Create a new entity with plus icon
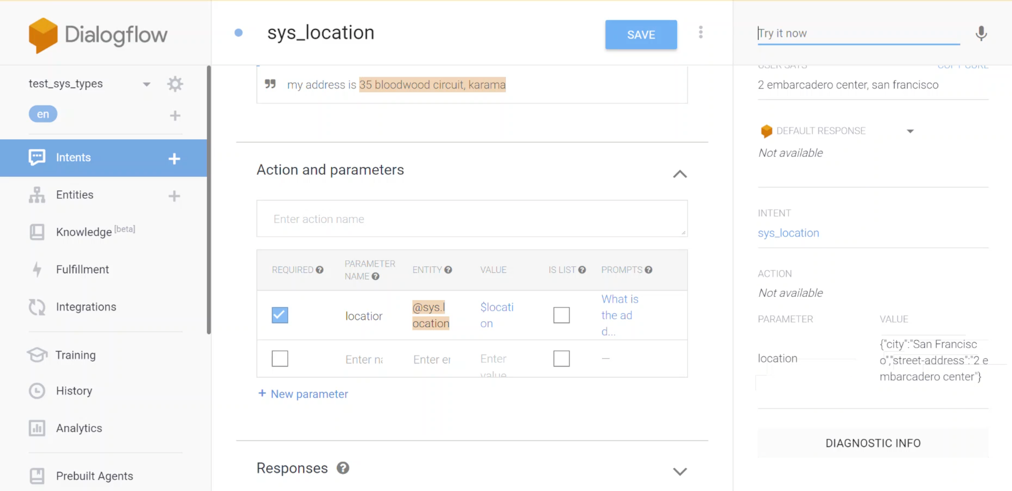This screenshot has height=491, width=1012. pyautogui.click(x=174, y=195)
